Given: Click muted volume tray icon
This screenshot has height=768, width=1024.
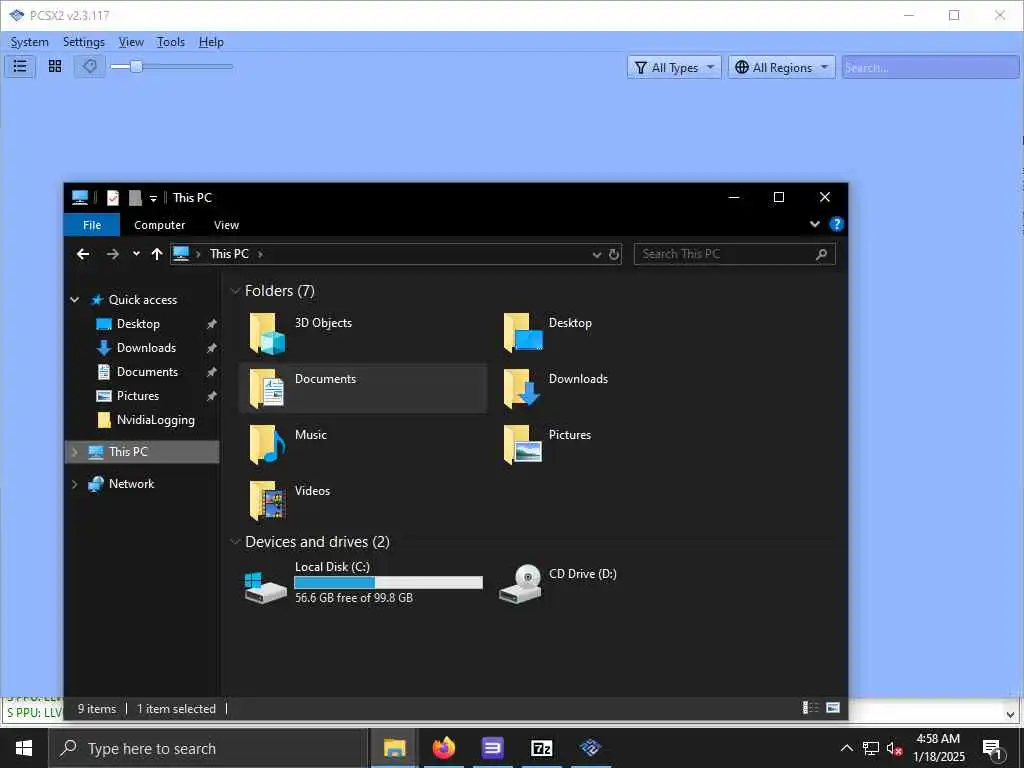Looking at the screenshot, I should 895,749.
